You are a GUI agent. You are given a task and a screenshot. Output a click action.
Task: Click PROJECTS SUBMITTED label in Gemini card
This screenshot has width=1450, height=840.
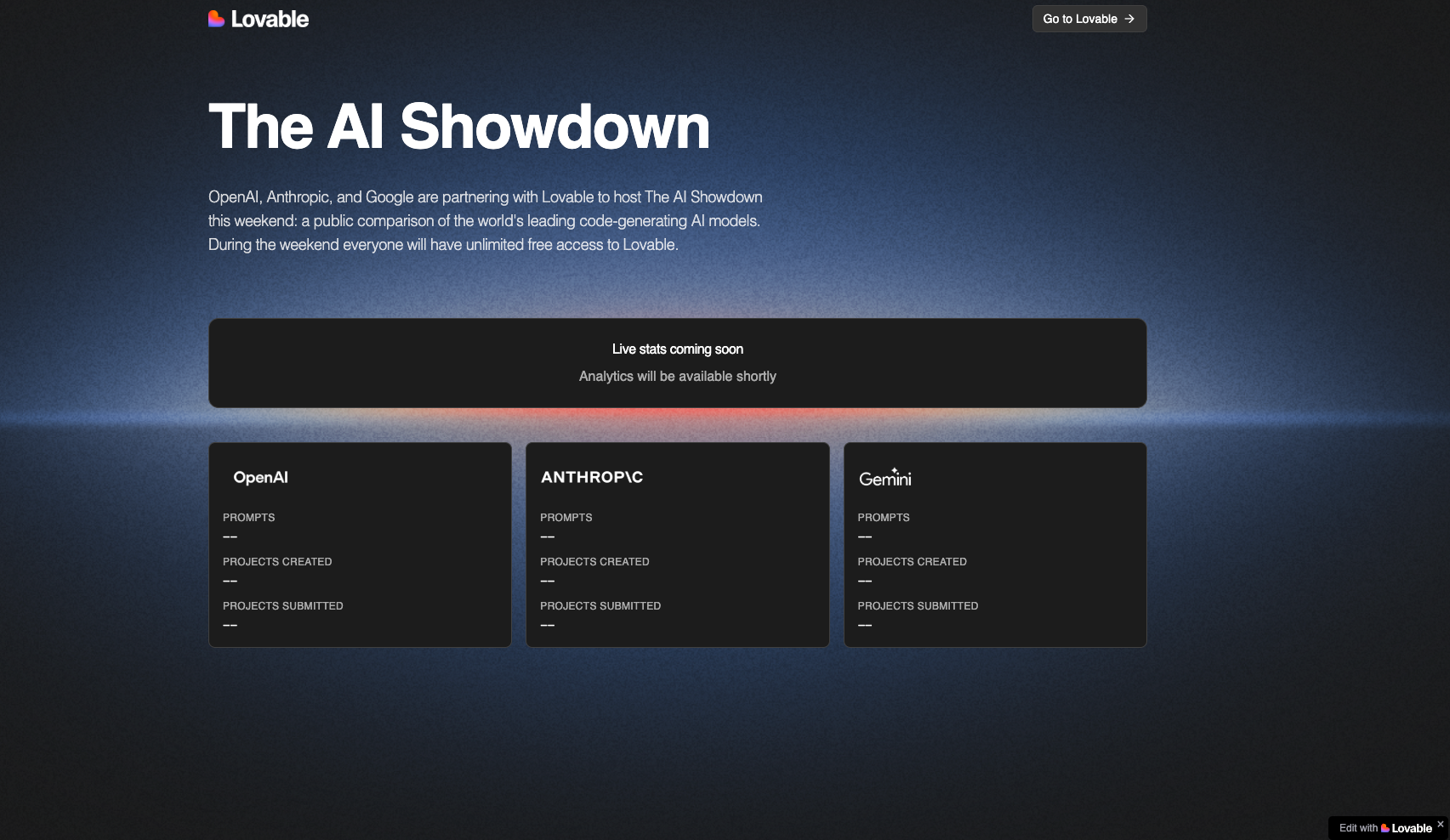[x=918, y=605]
